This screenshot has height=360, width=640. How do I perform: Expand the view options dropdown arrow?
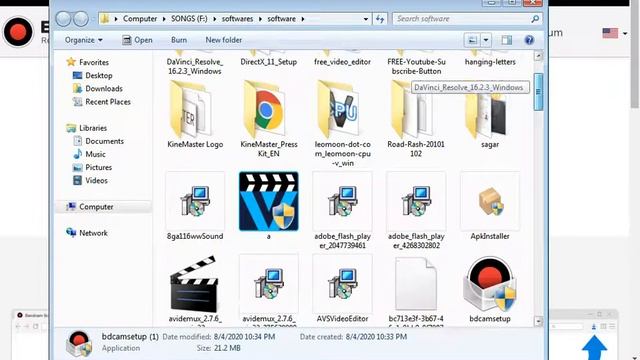(486, 40)
